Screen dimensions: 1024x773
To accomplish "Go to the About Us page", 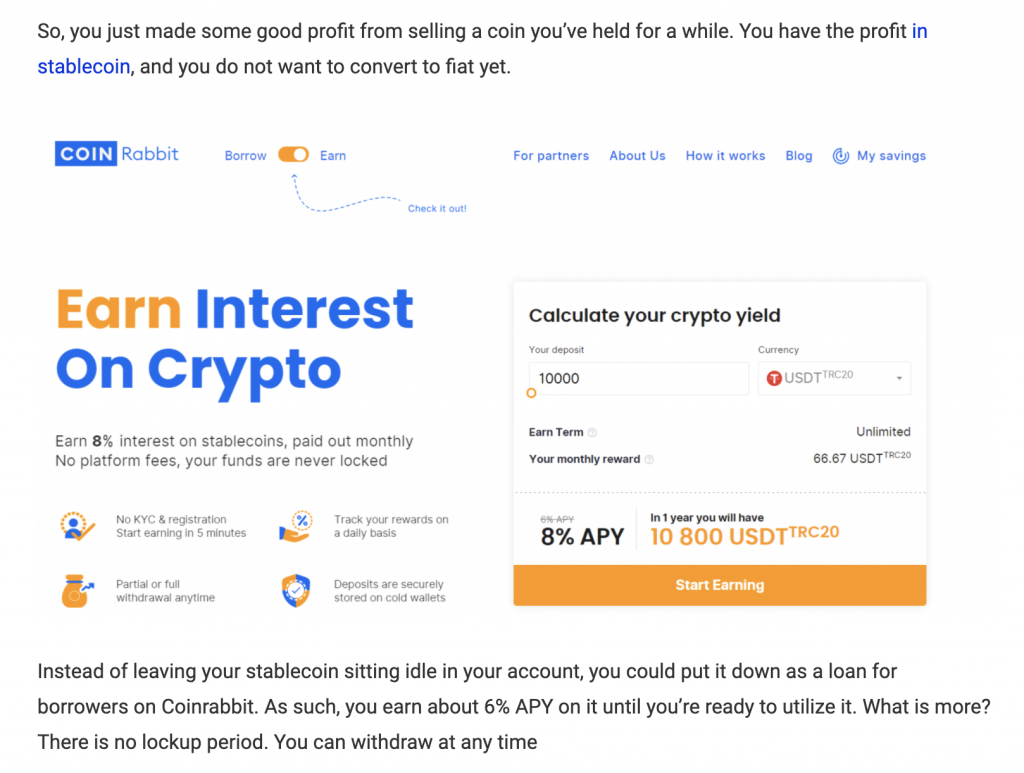I will point(637,156).
